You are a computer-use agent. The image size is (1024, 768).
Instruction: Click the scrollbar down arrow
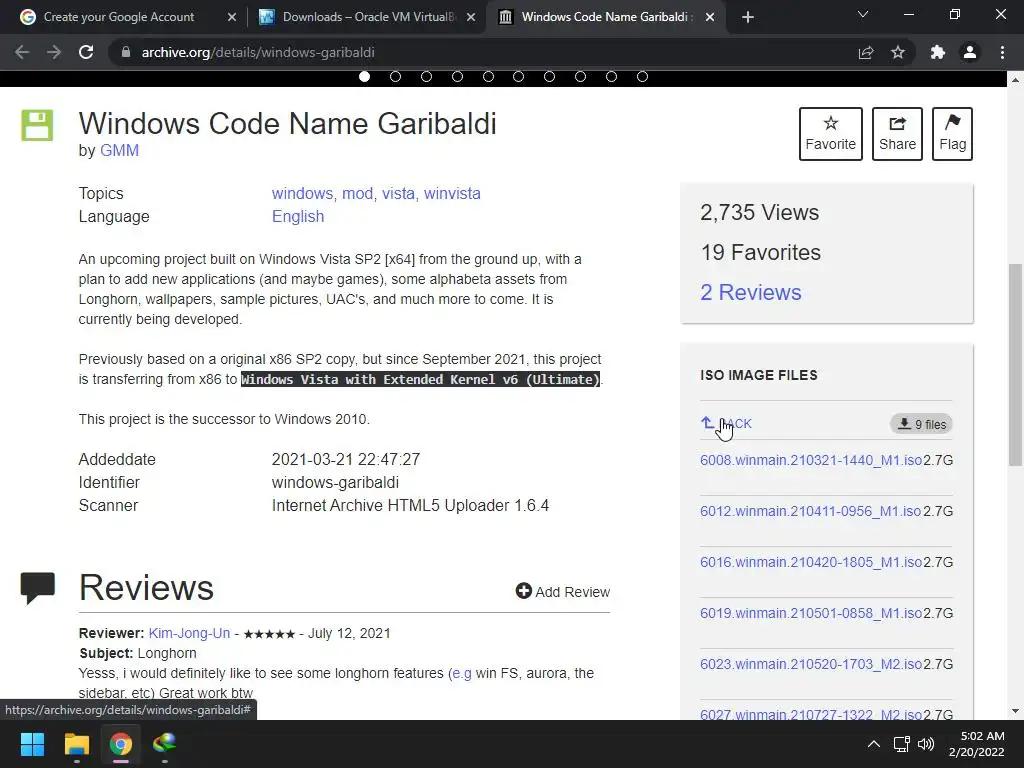pyautogui.click(x=1015, y=711)
